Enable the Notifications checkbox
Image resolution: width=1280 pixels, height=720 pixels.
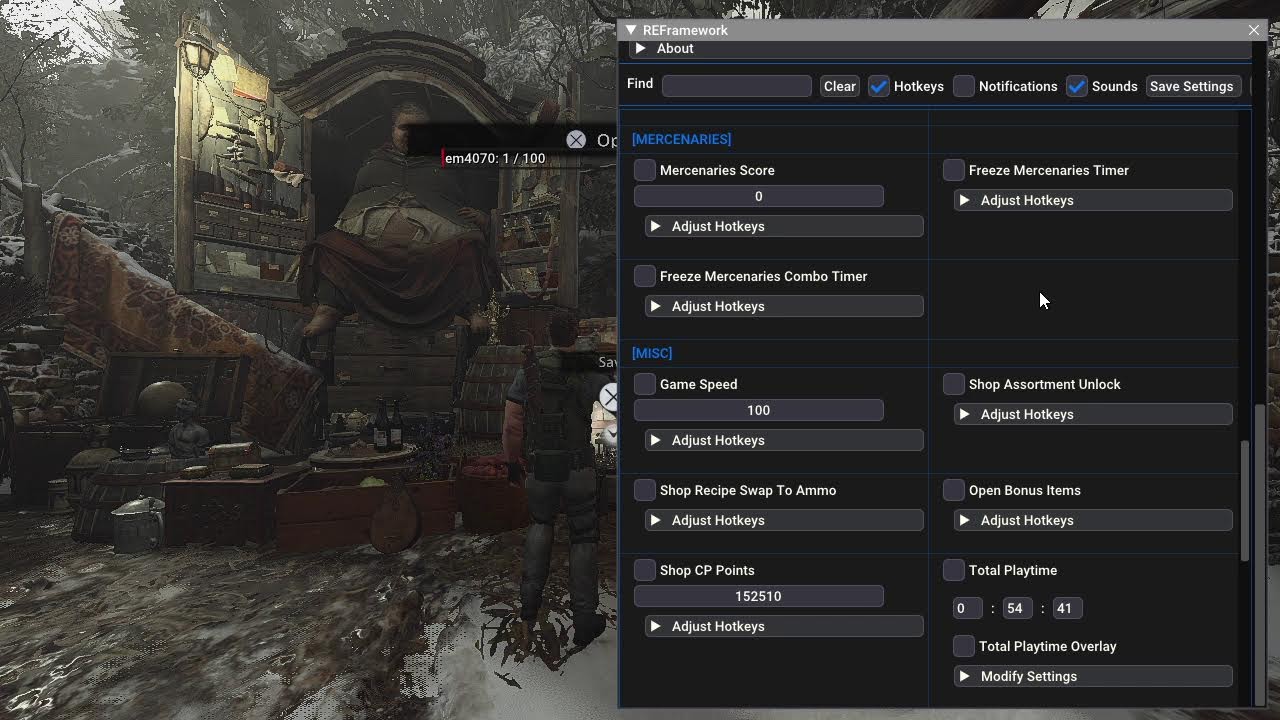[964, 86]
